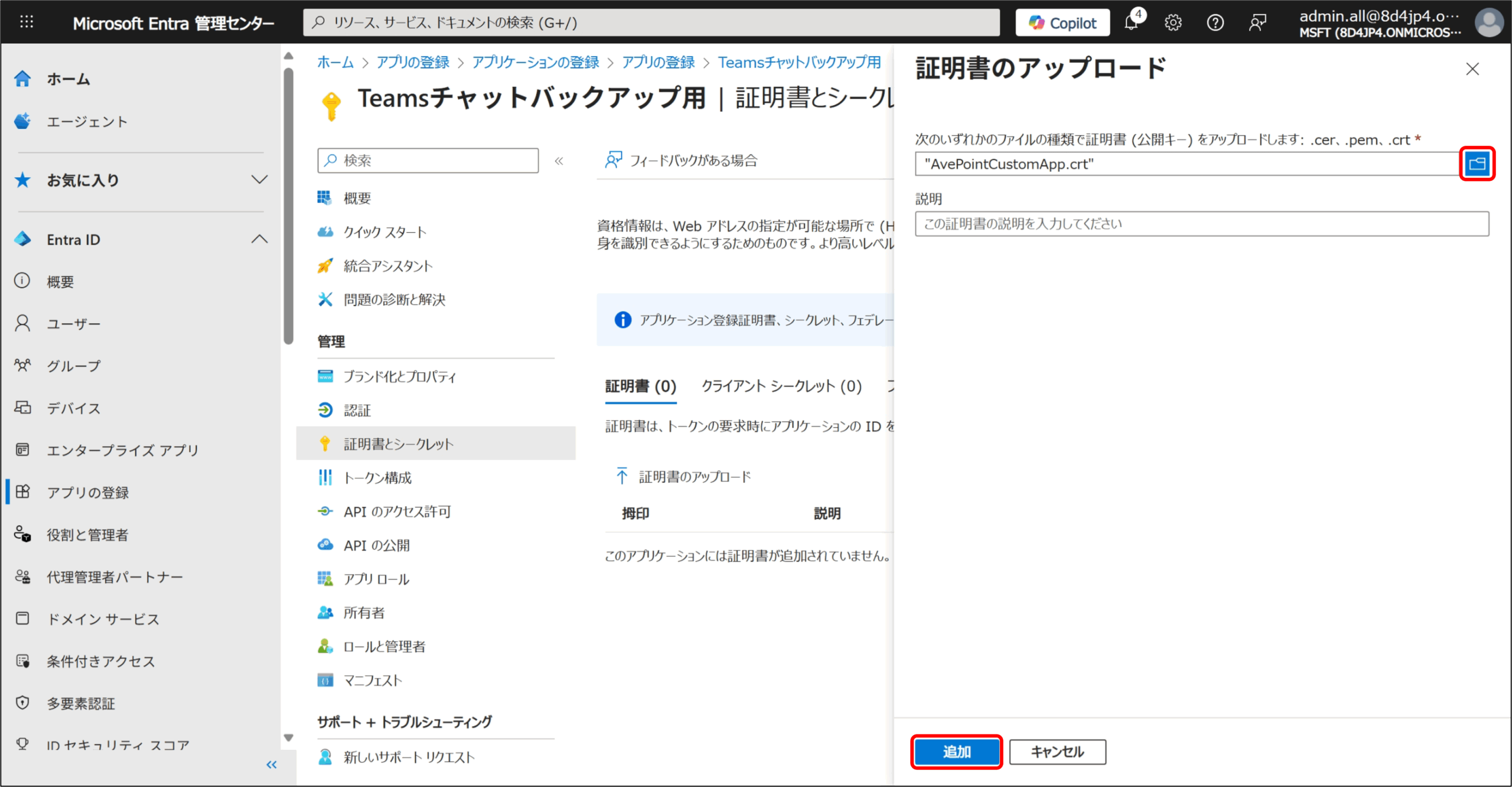Viewport: 1512px width, 787px height.
Task: Collapse the Entra ID section
Action: coord(259,239)
